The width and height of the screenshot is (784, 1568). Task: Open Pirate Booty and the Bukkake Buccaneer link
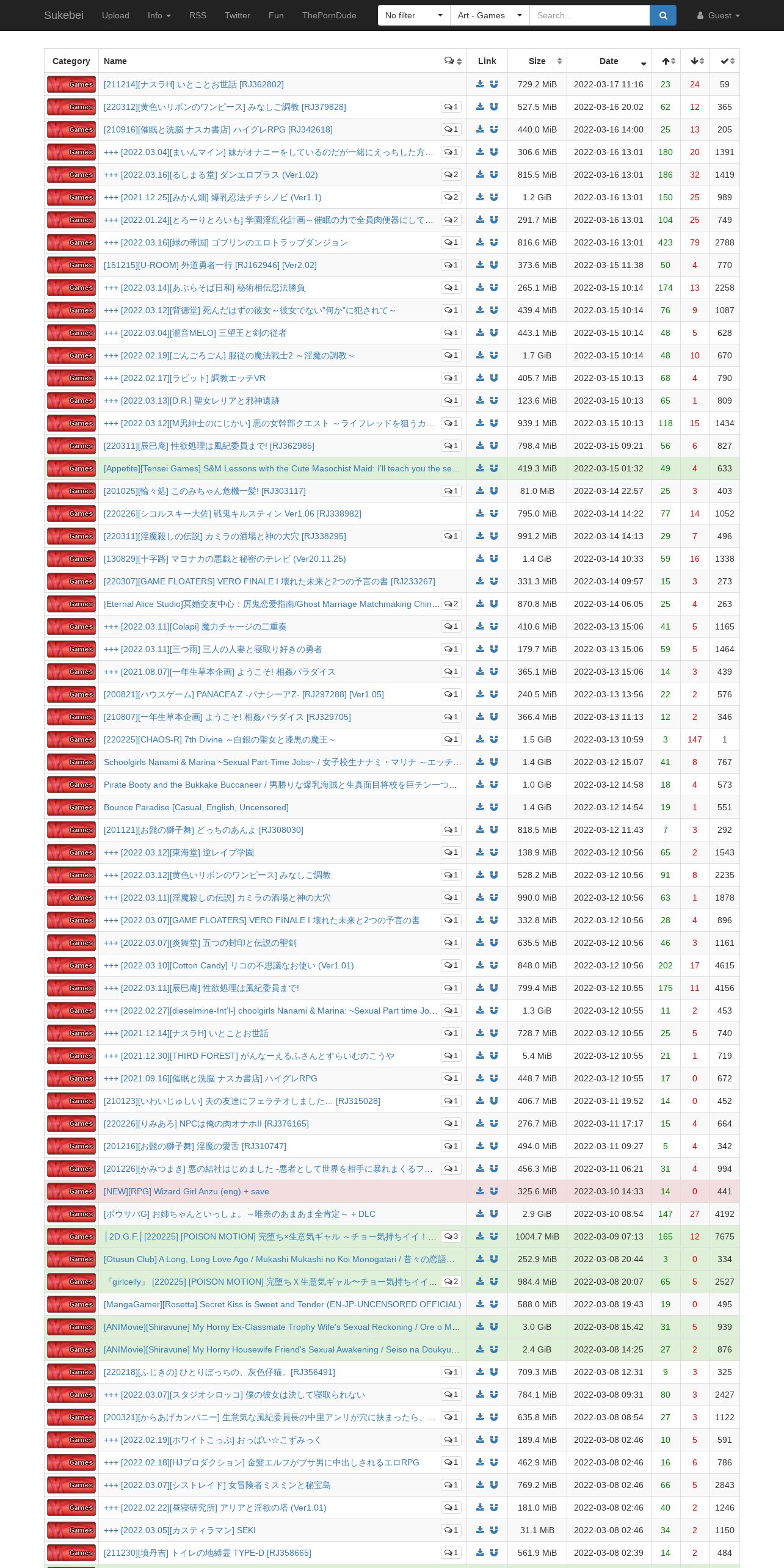tap(281, 785)
